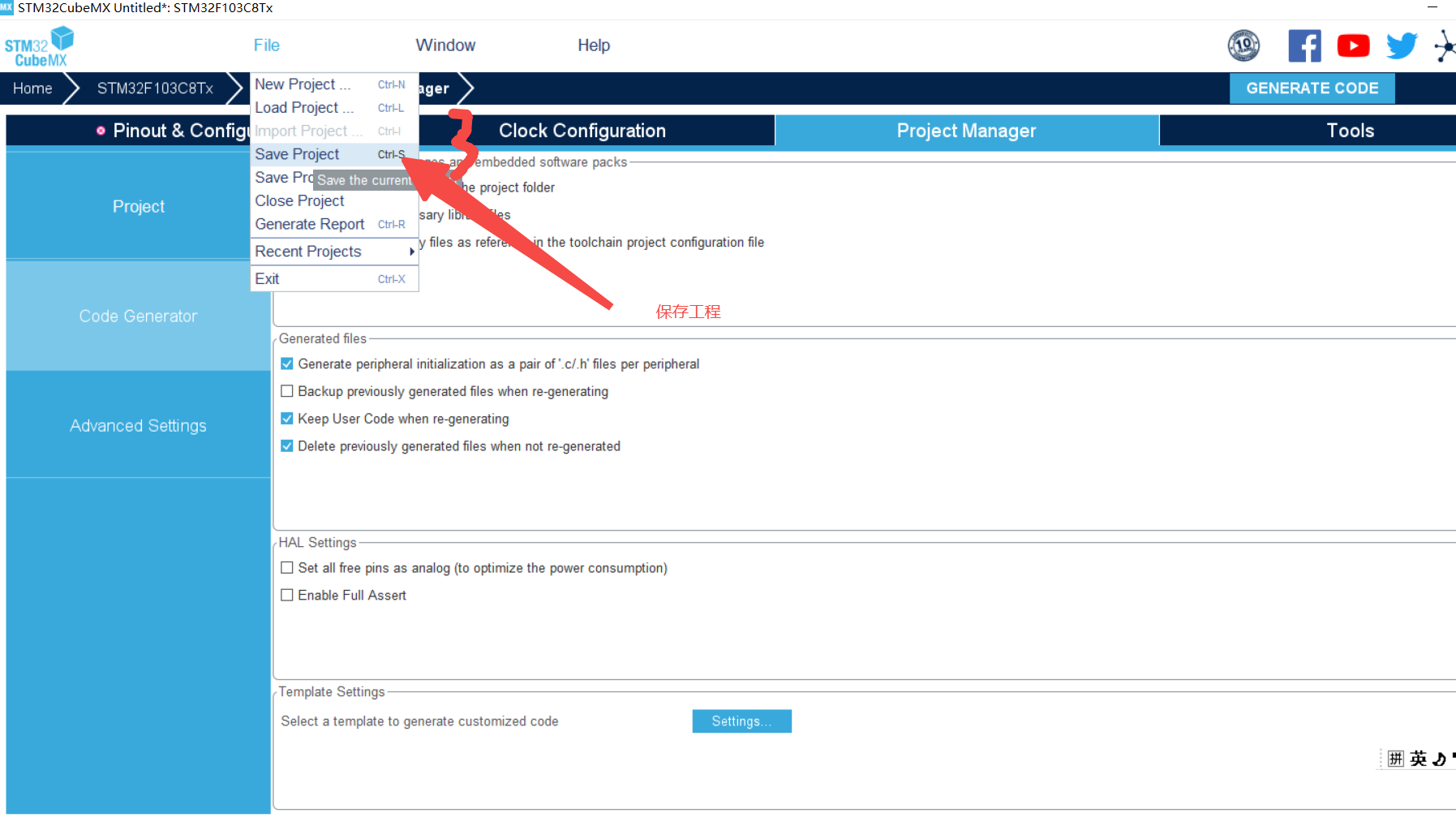Expand the Recent Projects submenu arrow
The height and width of the screenshot is (822, 1456).
(x=411, y=252)
